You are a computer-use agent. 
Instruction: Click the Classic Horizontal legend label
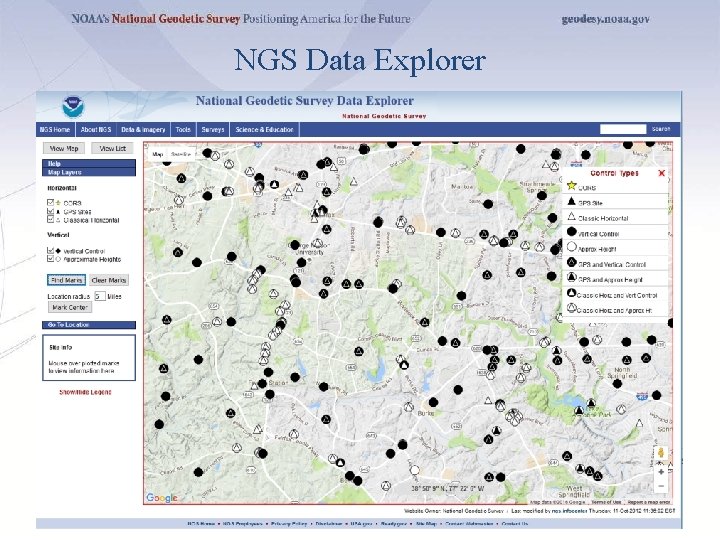tap(603, 219)
